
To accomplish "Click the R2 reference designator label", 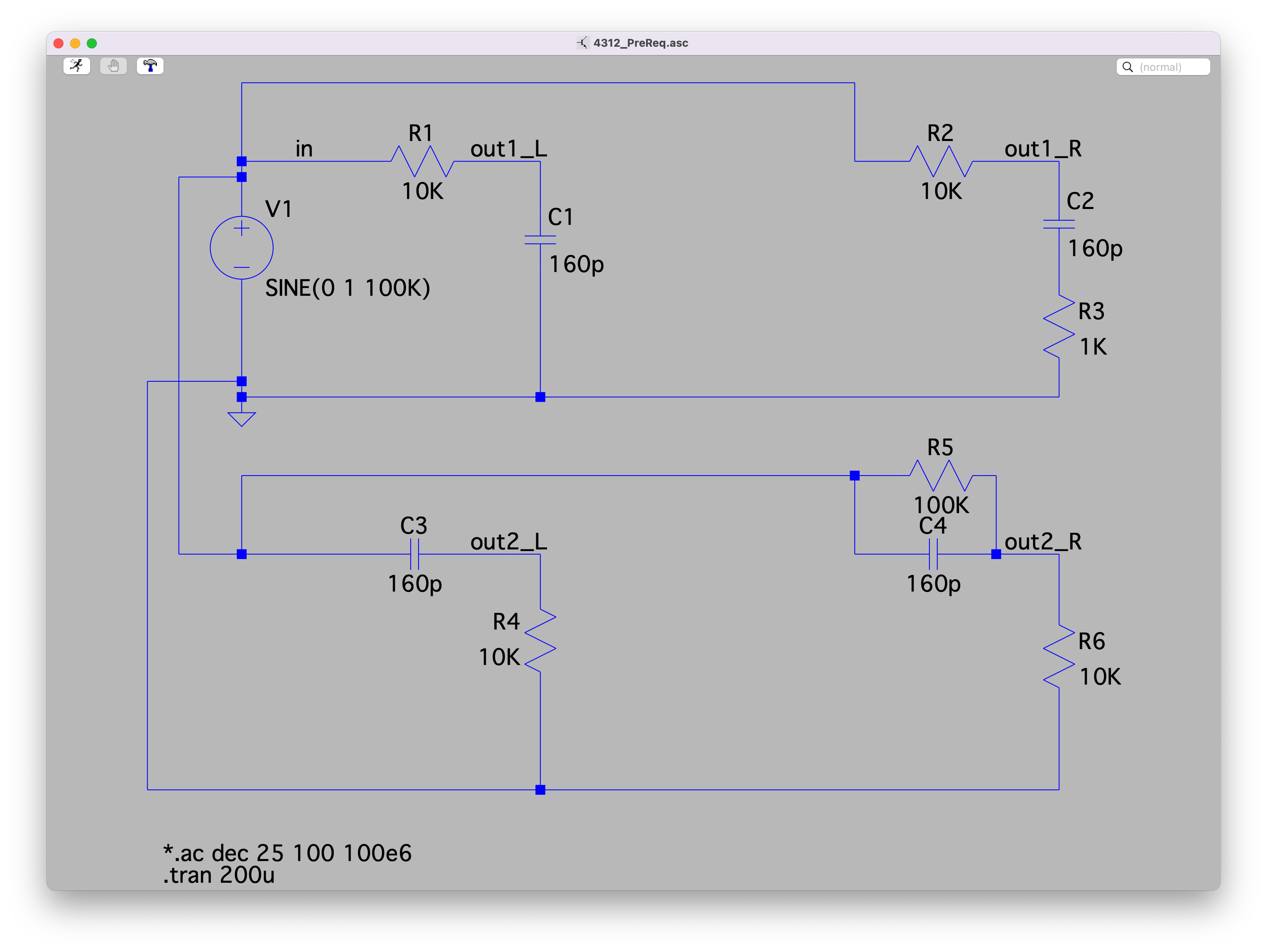I will point(940,133).
